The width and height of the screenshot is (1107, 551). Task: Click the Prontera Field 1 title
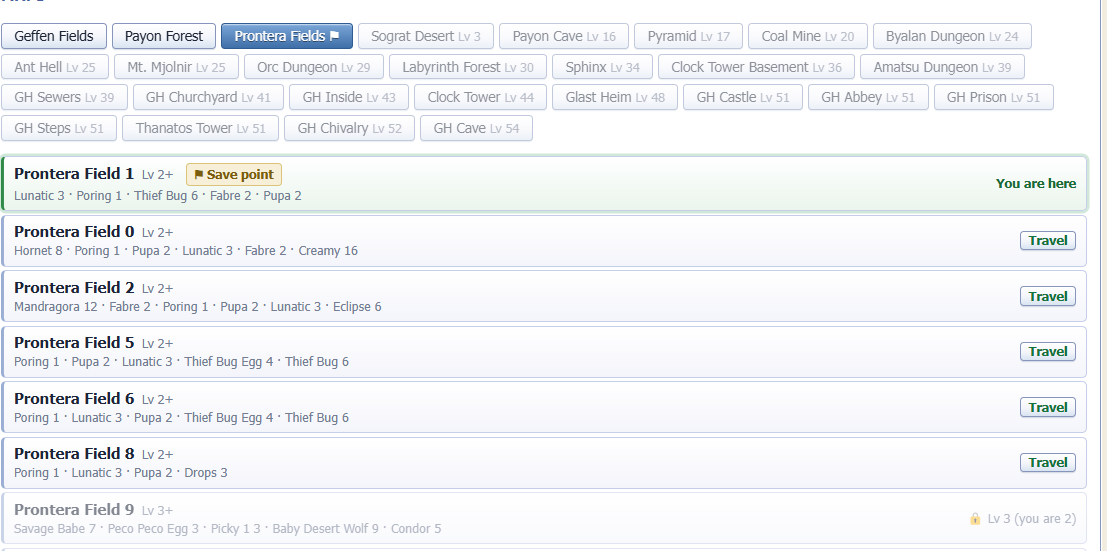click(x=74, y=174)
